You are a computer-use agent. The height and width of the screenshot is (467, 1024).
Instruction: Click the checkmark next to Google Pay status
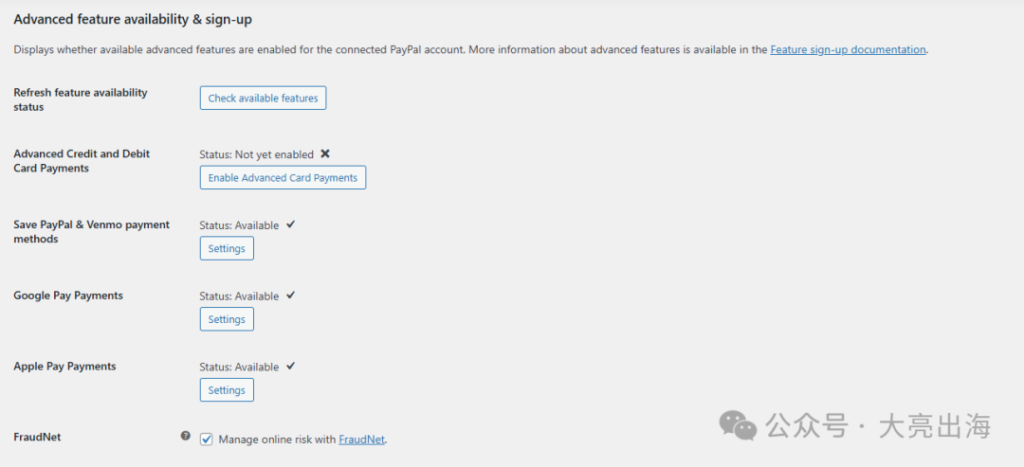pos(291,295)
